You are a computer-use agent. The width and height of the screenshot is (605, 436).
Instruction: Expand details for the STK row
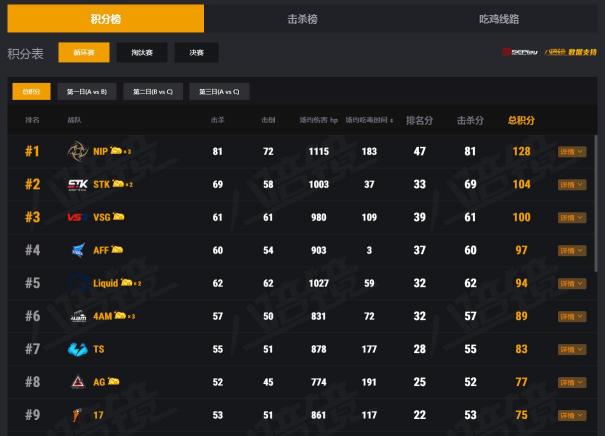coord(572,185)
